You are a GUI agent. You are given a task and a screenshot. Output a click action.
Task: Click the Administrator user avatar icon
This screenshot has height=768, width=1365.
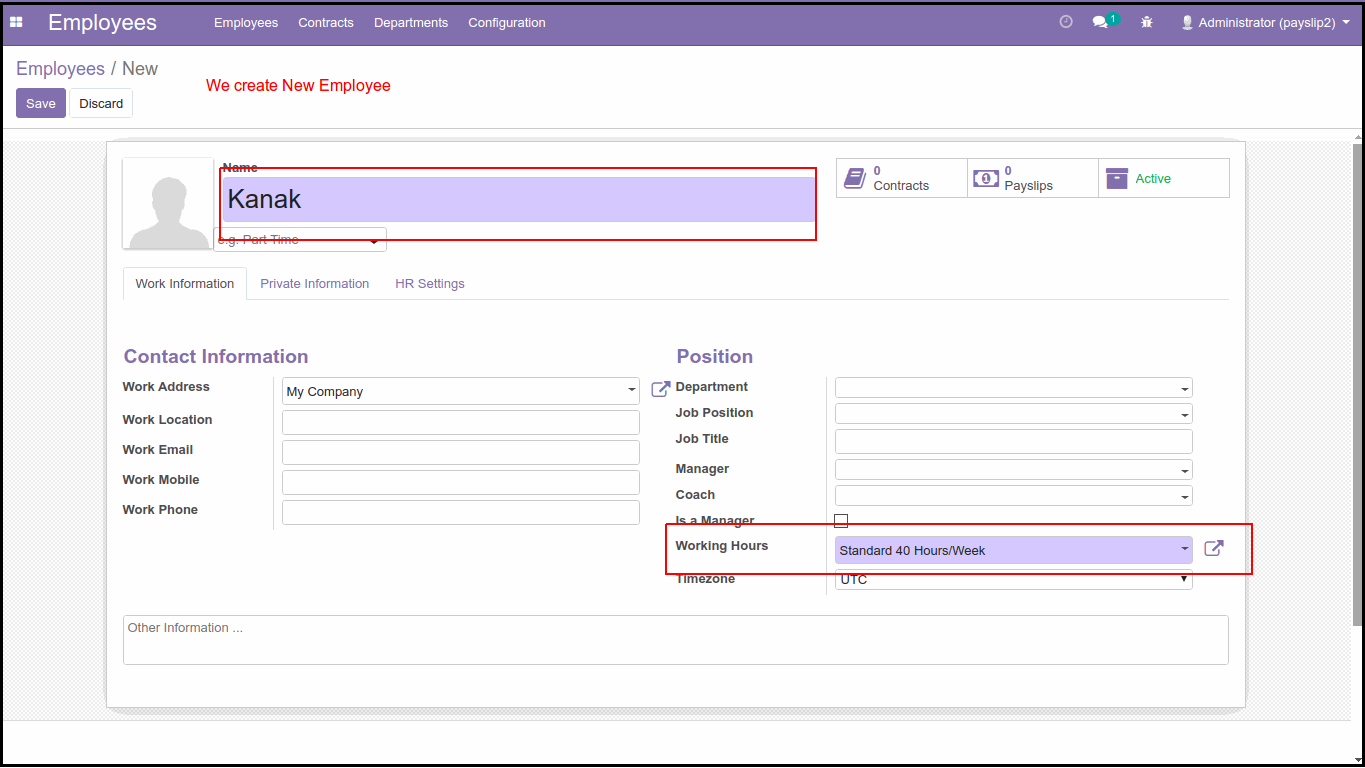click(x=1187, y=22)
